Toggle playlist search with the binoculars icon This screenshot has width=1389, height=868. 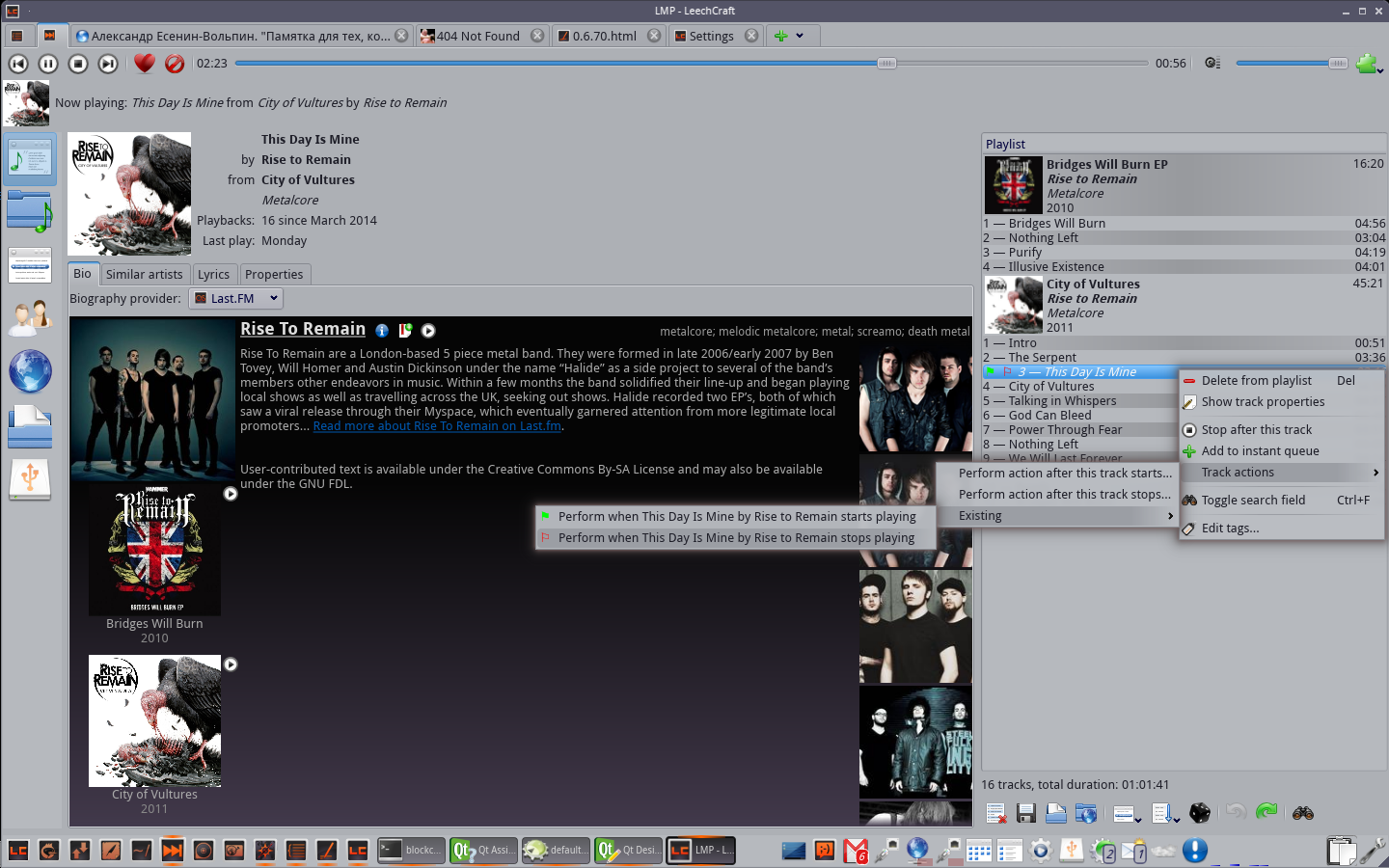pos(1303,813)
